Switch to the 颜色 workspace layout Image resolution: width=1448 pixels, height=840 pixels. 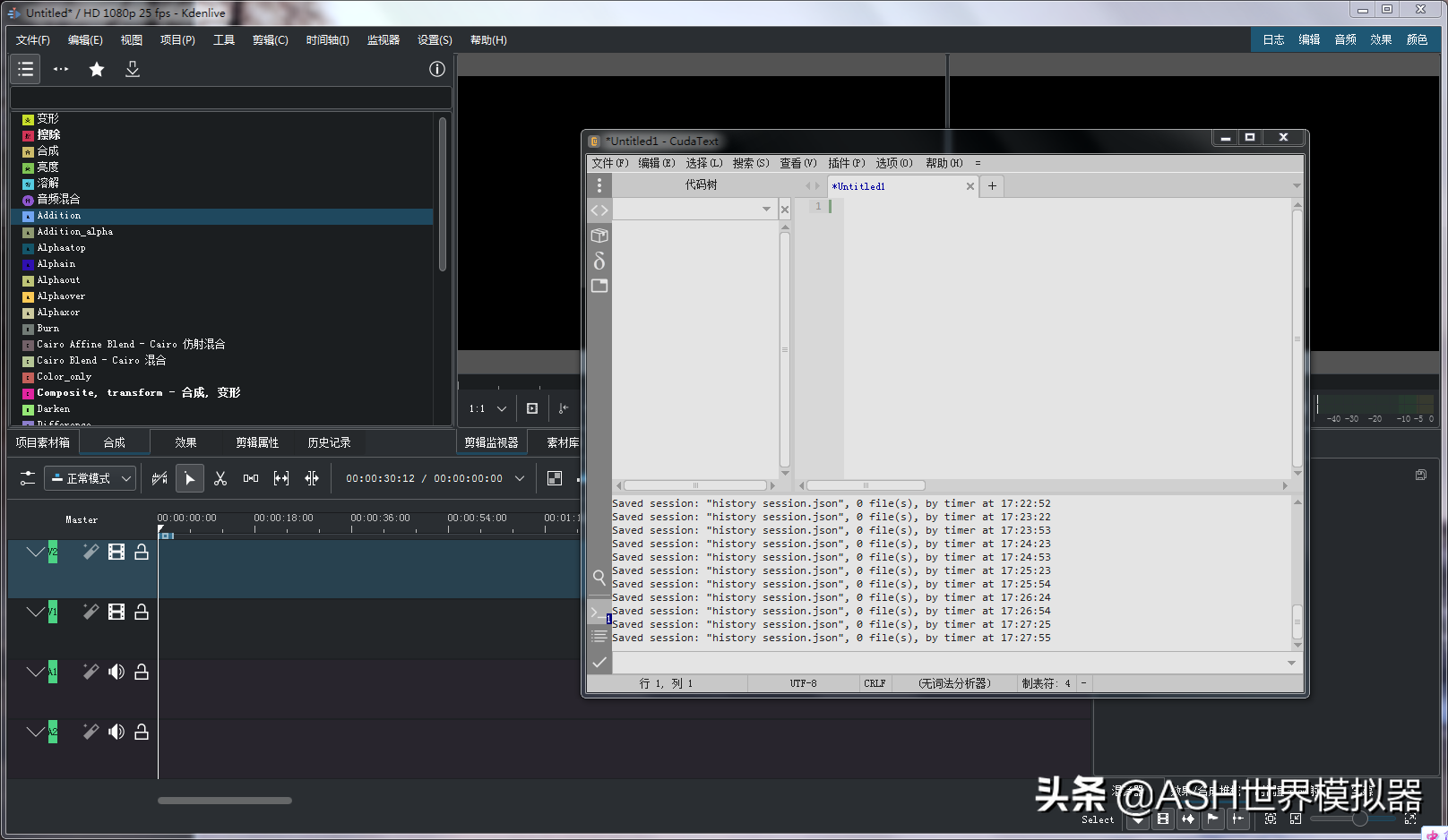click(x=1417, y=40)
